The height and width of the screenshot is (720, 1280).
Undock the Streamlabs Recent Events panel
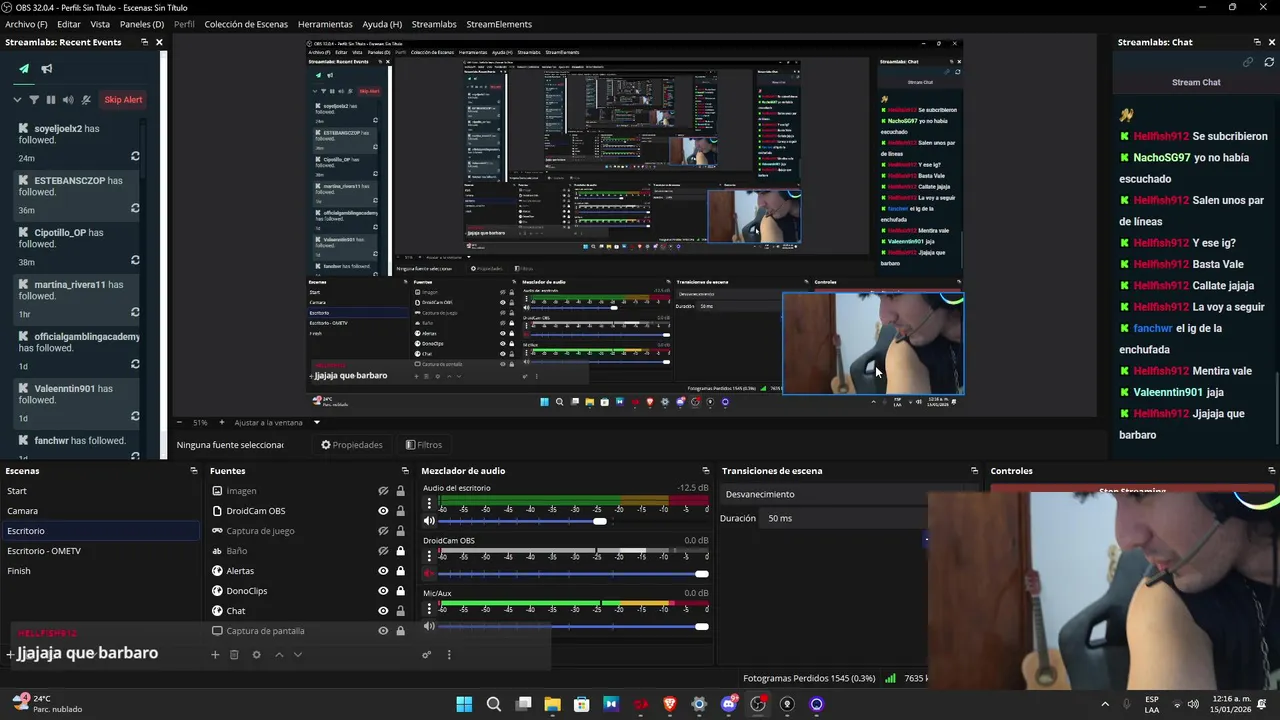click(144, 42)
